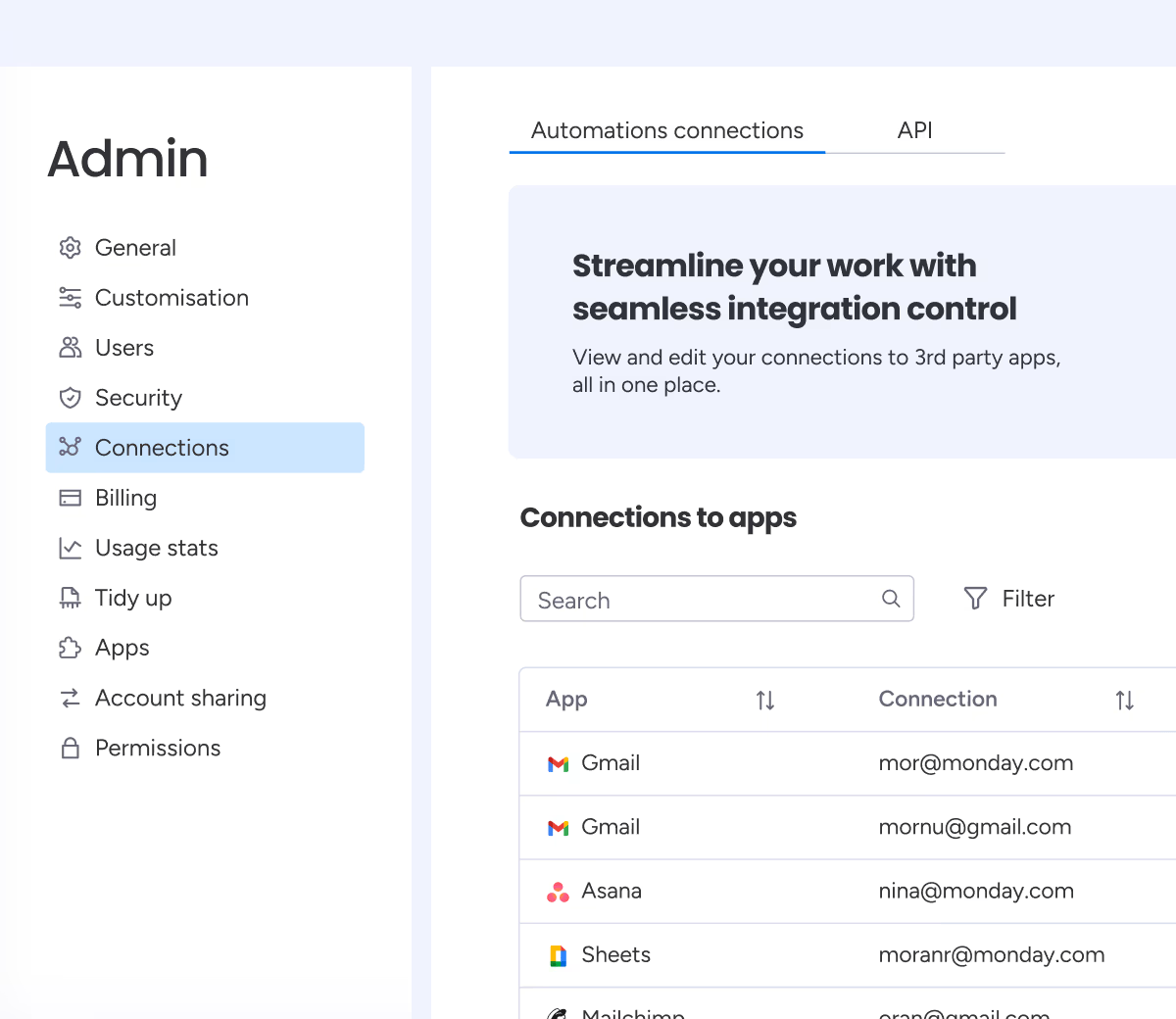
Task: Click the Permissions lock icon
Action: pyautogui.click(x=70, y=748)
